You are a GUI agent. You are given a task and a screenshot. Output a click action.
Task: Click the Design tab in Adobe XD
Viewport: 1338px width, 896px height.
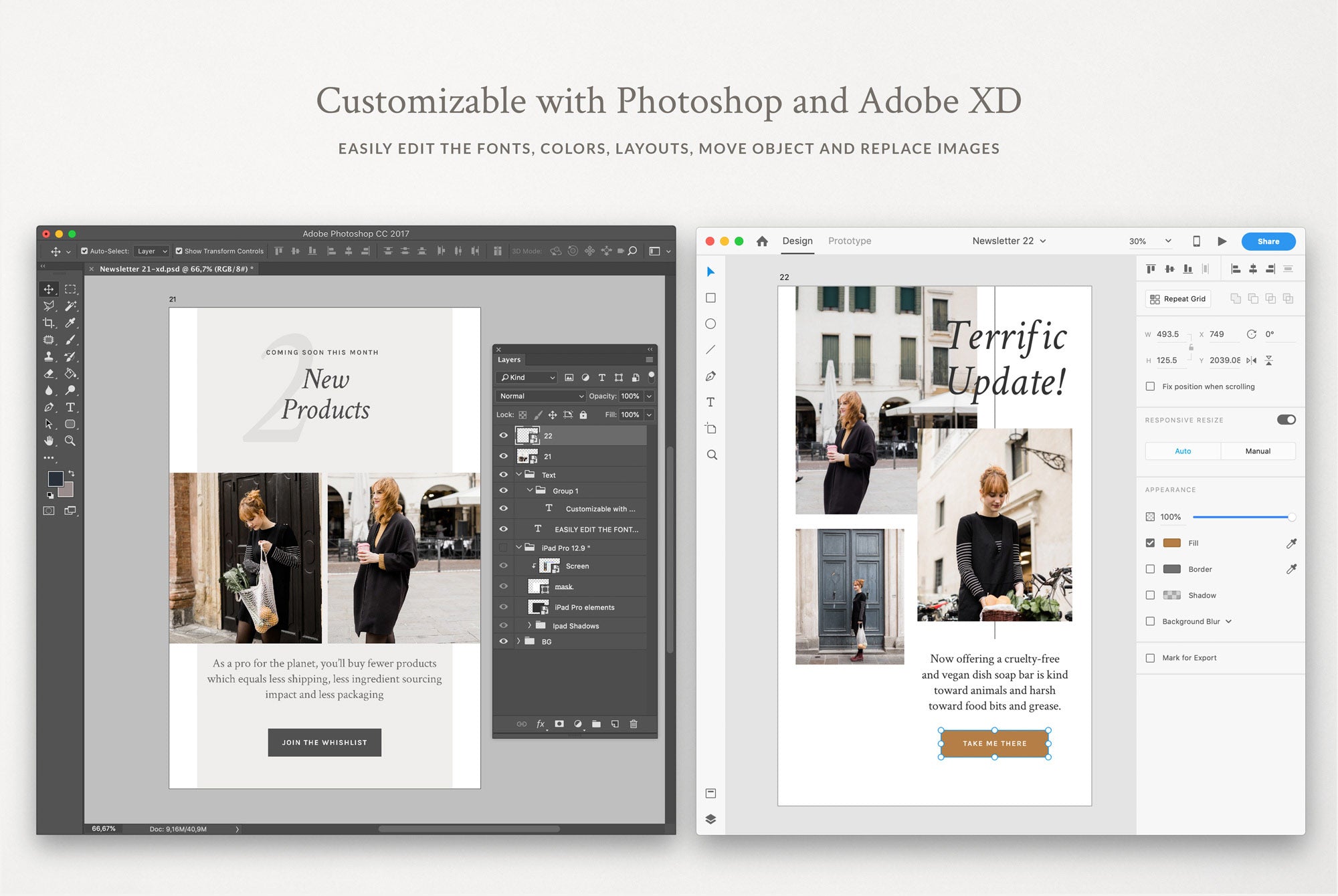pos(796,240)
